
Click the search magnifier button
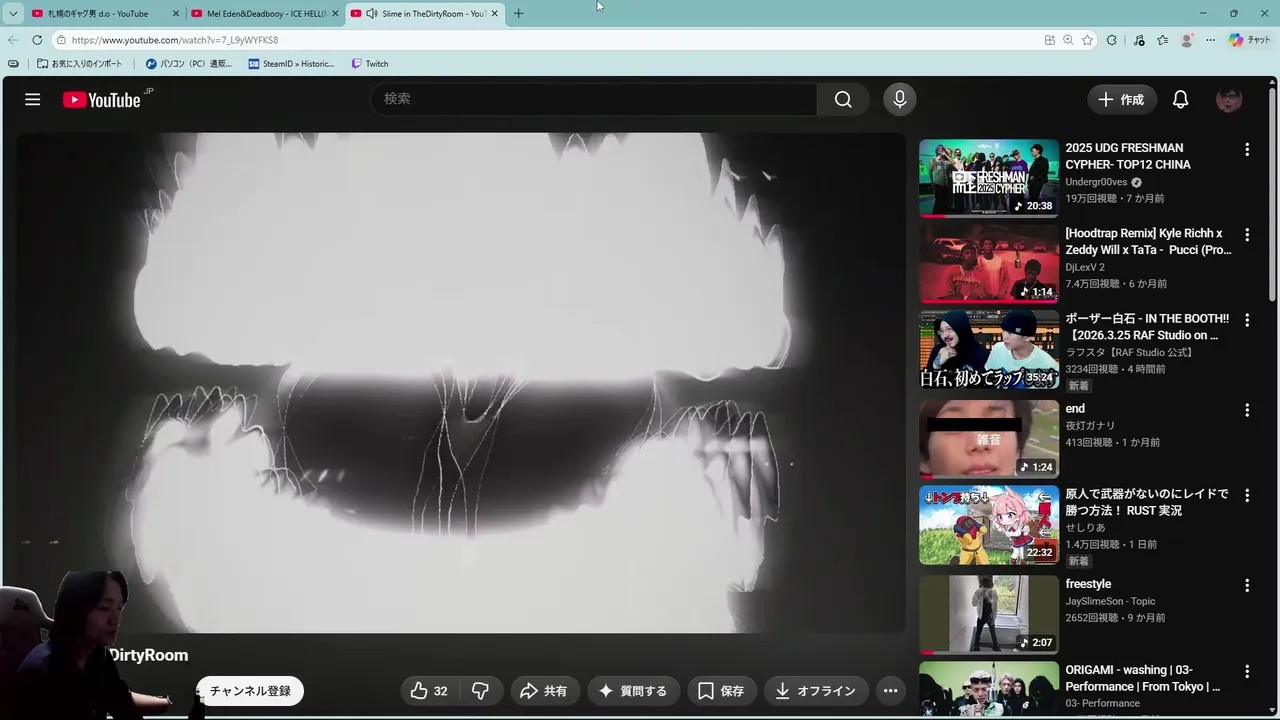tap(843, 99)
